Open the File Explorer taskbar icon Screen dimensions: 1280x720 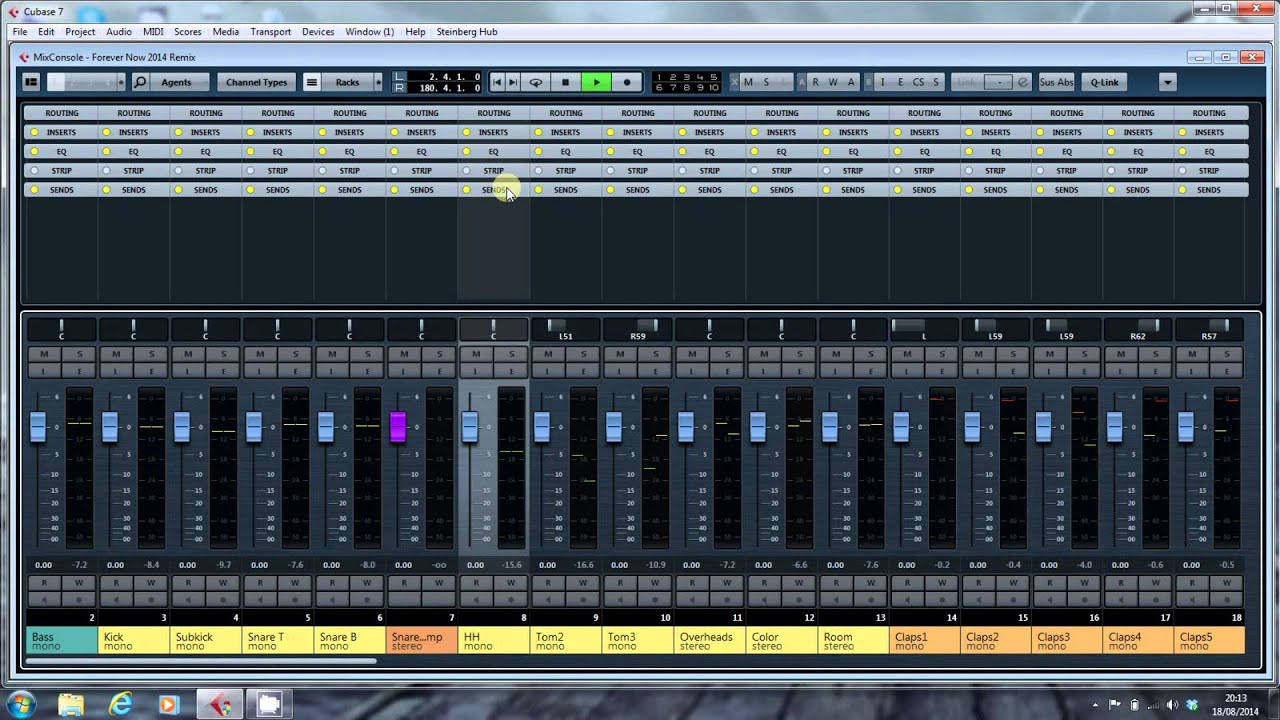[x=71, y=704]
